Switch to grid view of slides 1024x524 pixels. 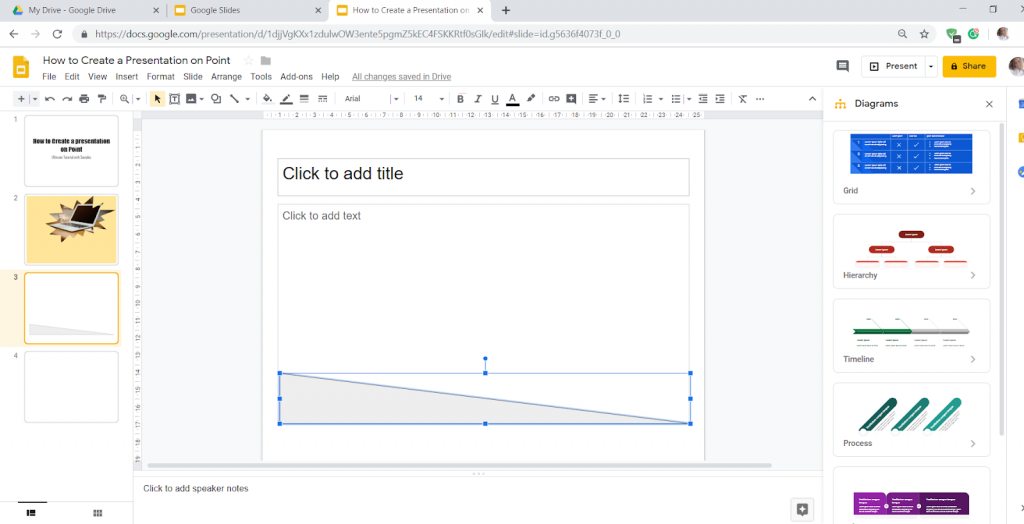click(97, 512)
